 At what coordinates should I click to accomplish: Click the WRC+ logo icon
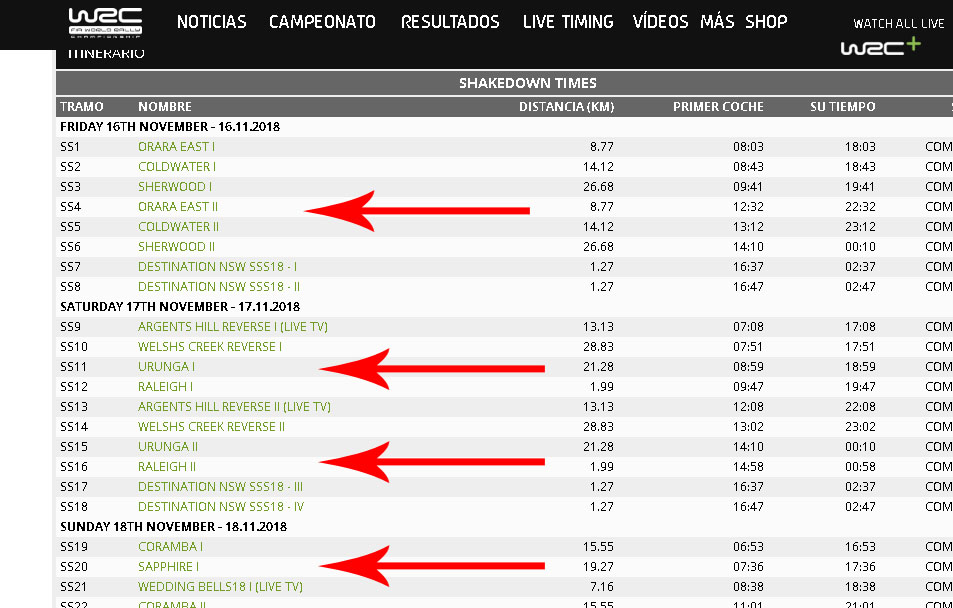pos(880,46)
